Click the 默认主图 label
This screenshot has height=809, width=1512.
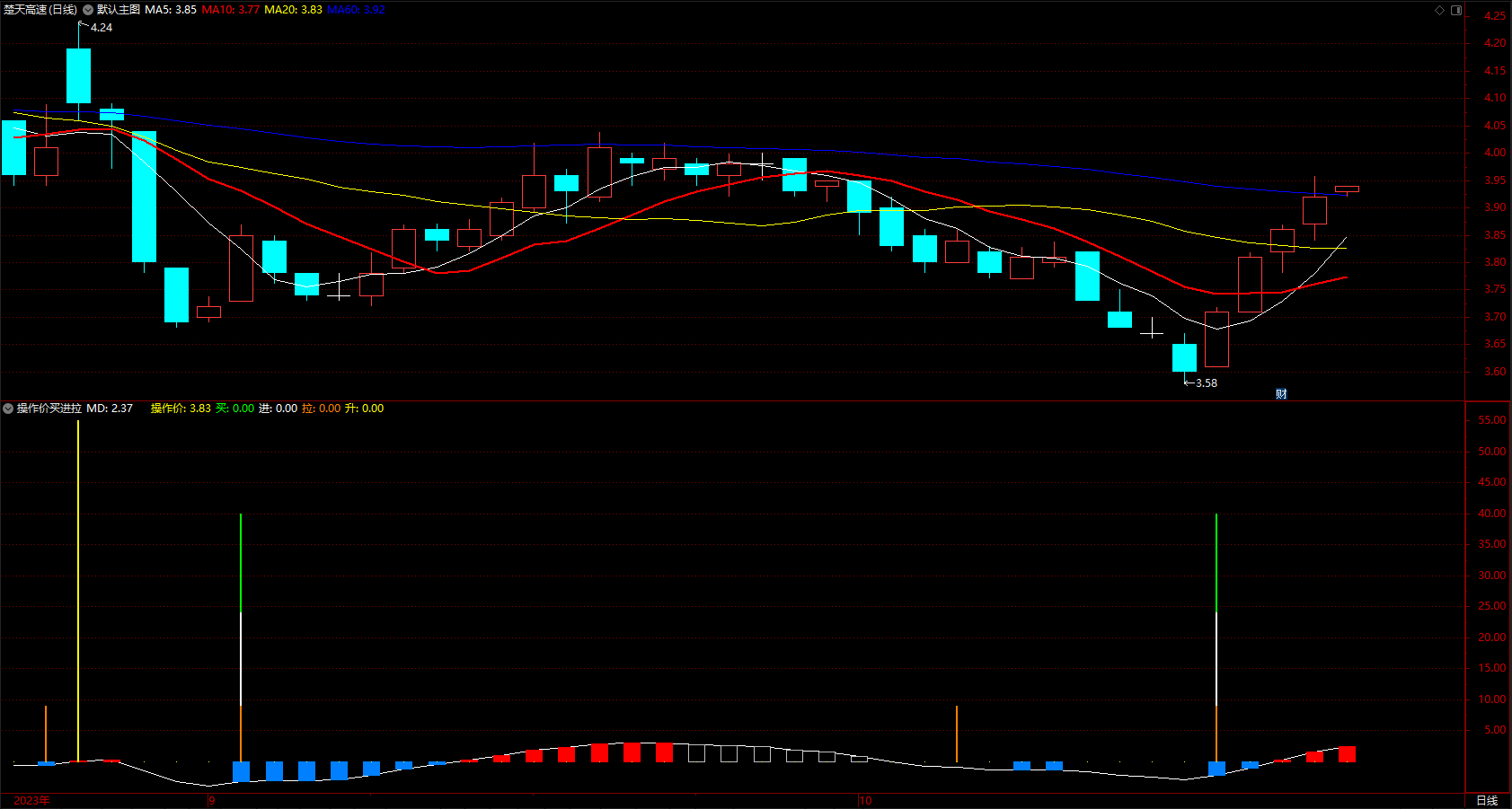(119, 10)
